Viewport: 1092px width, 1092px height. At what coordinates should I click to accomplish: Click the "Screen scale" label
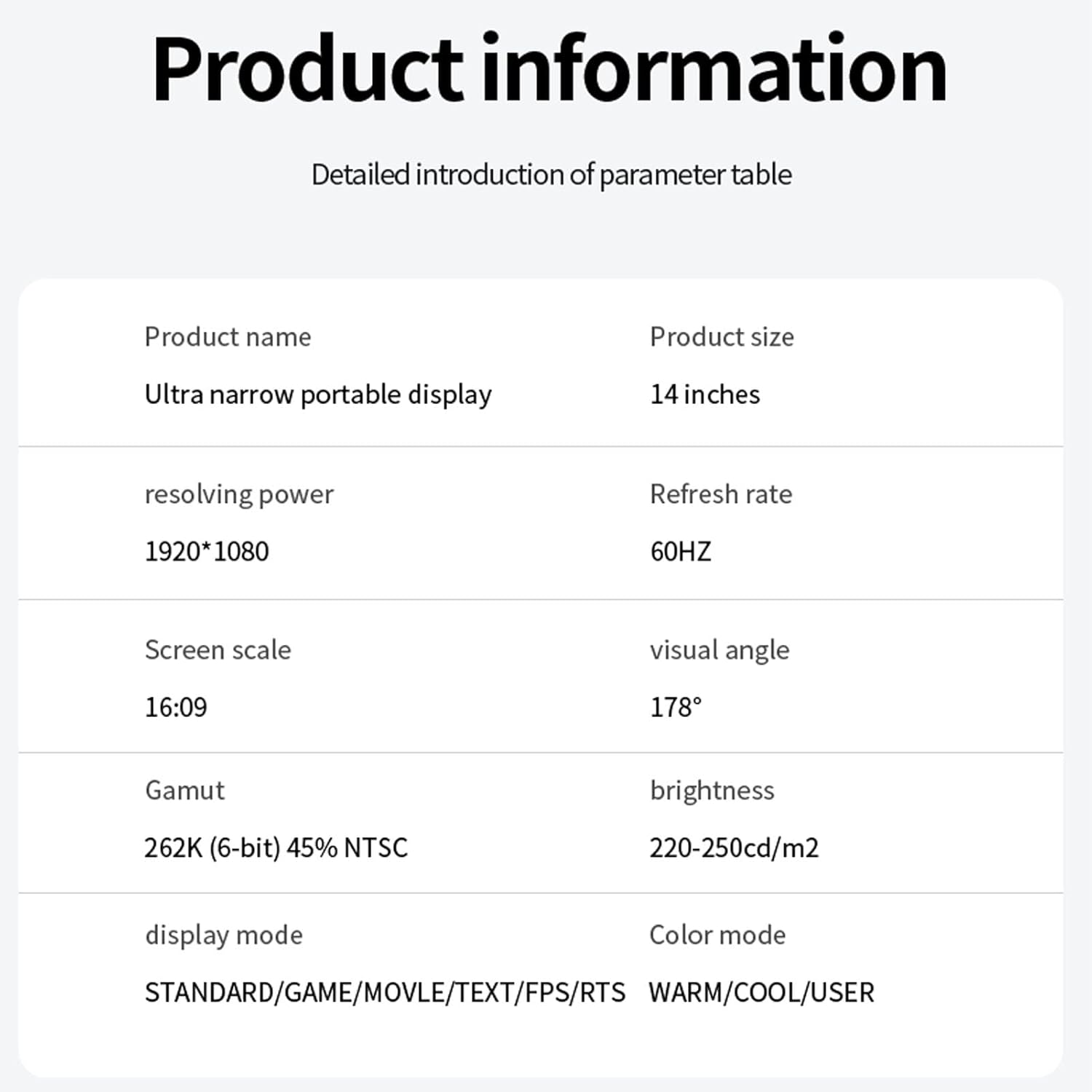(218, 650)
